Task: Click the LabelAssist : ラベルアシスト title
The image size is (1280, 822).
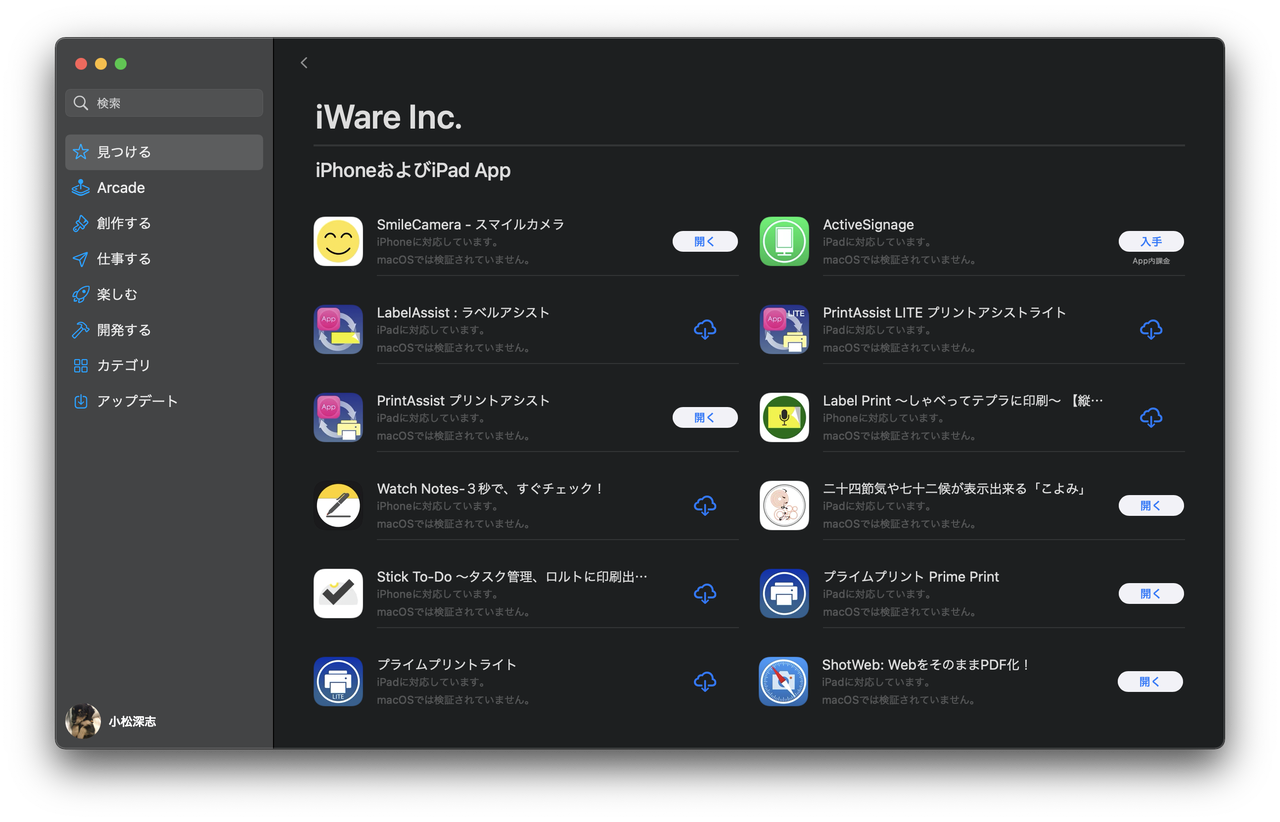Action: pos(463,312)
